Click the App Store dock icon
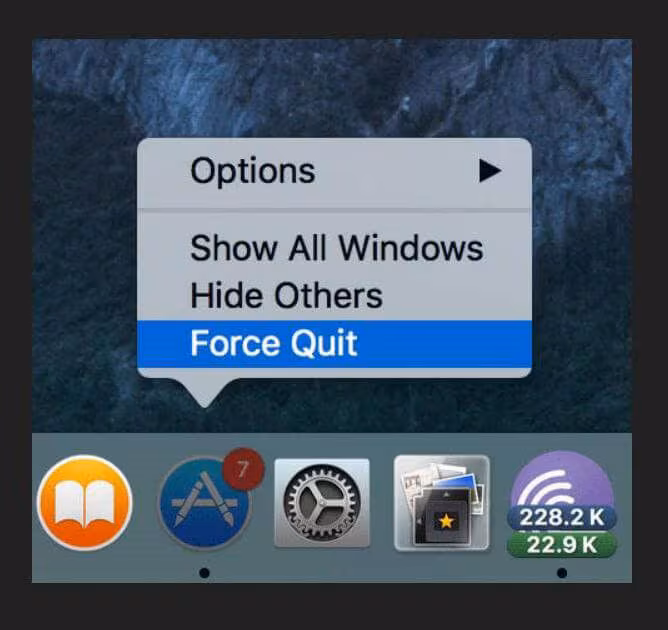The width and height of the screenshot is (668, 630). point(204,503)
